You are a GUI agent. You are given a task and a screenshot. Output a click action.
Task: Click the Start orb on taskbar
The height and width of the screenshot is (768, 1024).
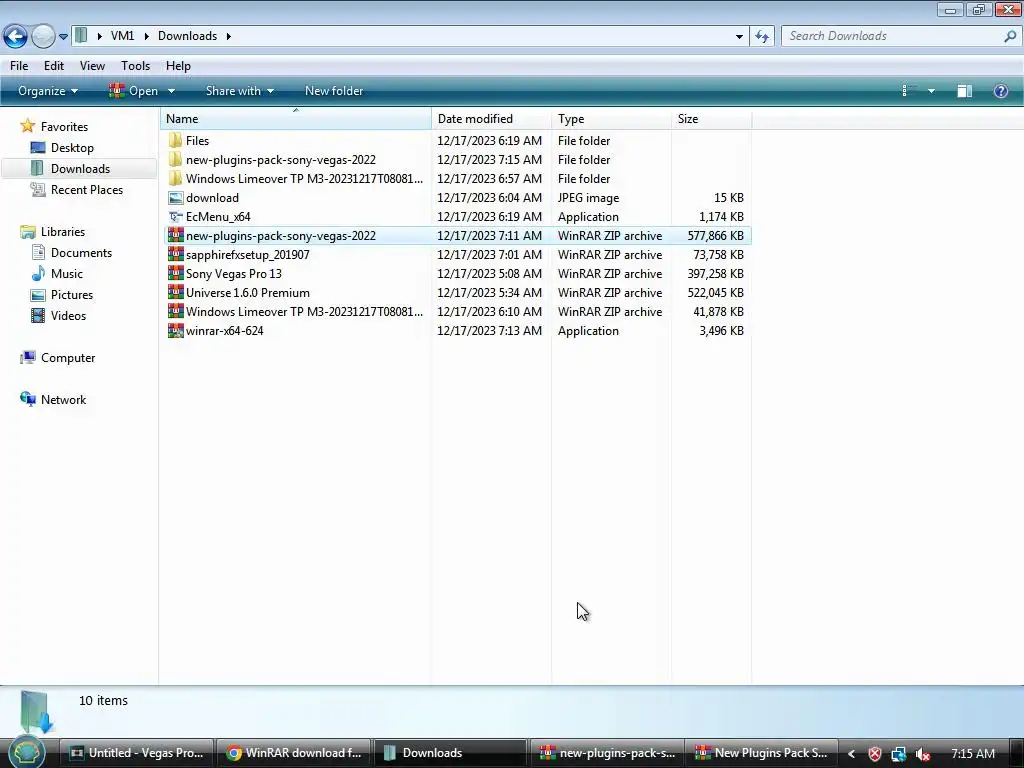click(x=27, y=752)
